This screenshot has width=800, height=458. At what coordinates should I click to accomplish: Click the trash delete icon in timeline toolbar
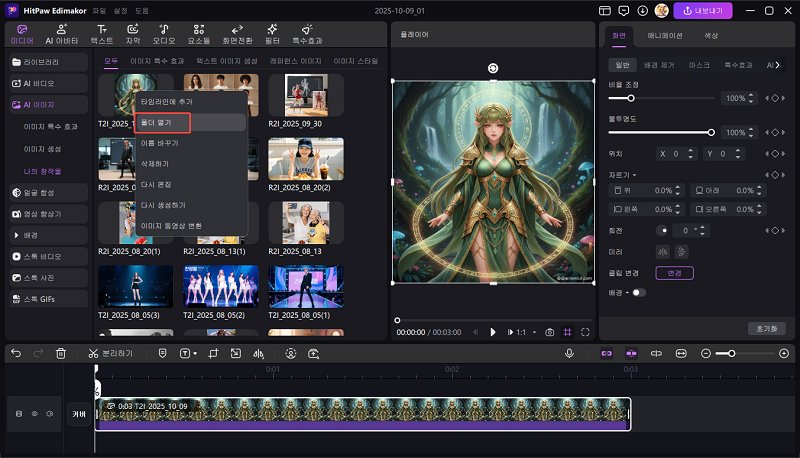(61, 353)
